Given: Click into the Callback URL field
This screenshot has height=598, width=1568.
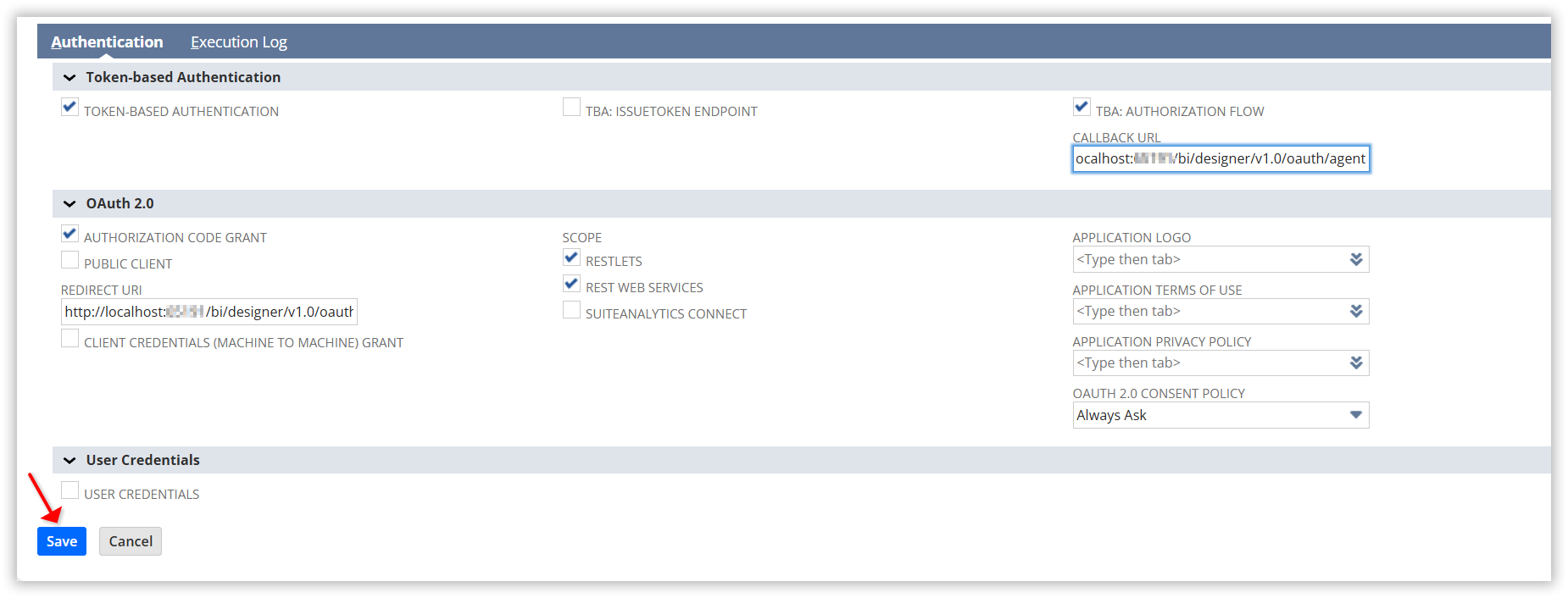Looking at the screenshot, I should tap(1220, 158).
